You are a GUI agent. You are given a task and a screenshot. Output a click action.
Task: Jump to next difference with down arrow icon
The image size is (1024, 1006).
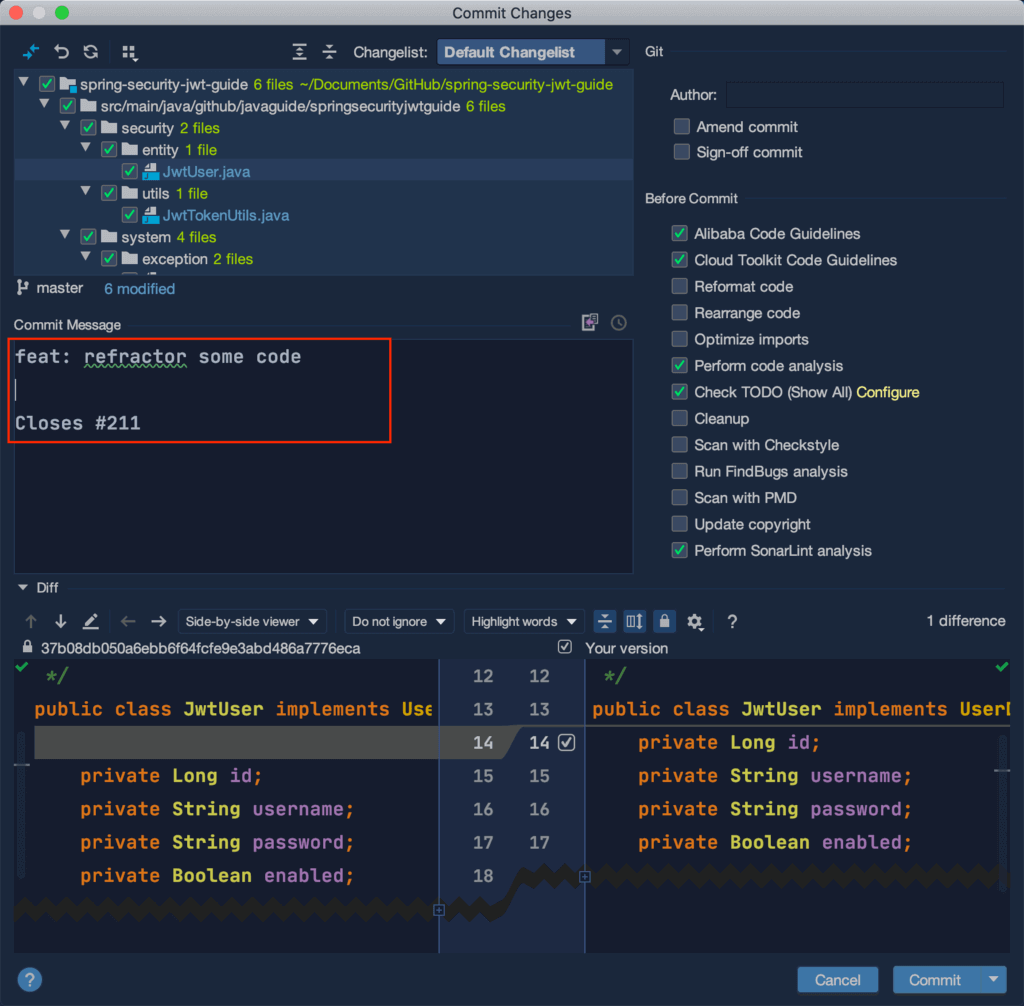pyautogui.click(x=59, y=621)
